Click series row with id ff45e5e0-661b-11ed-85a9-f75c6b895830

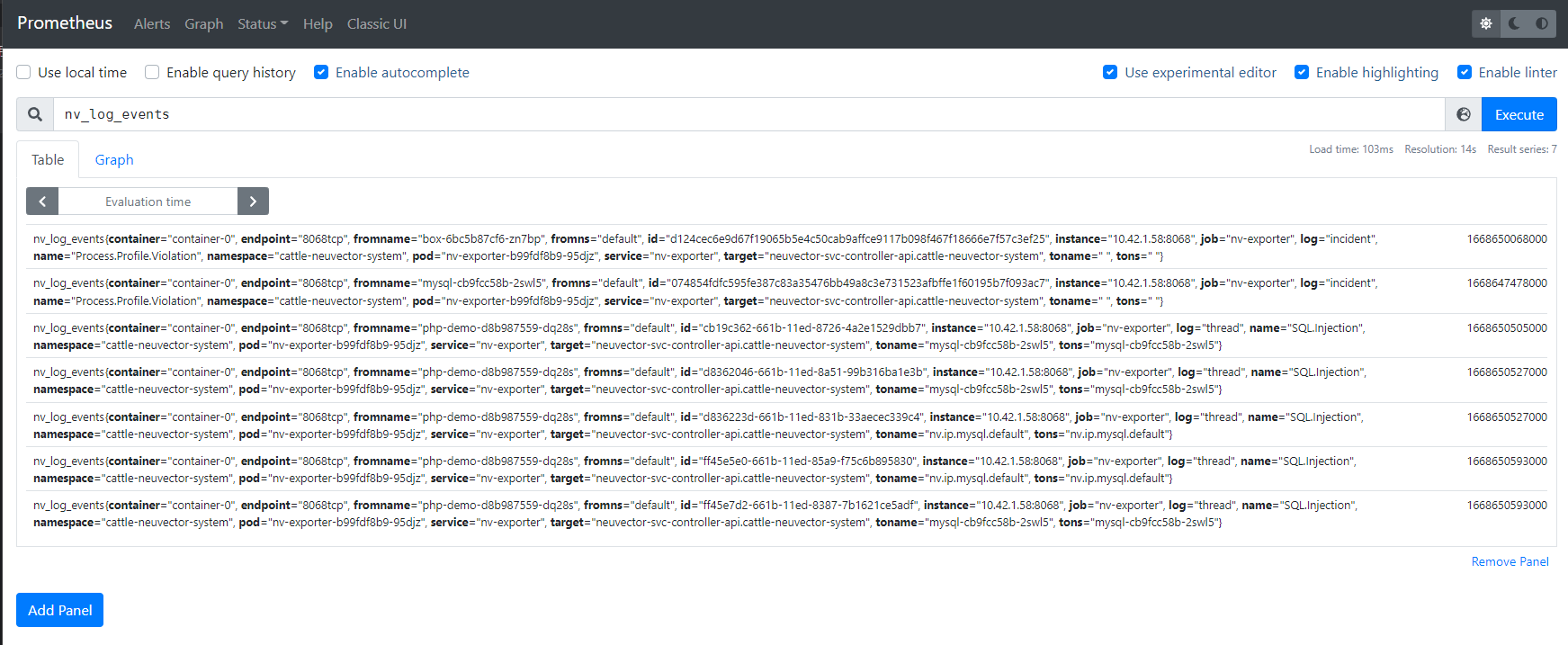786,470
